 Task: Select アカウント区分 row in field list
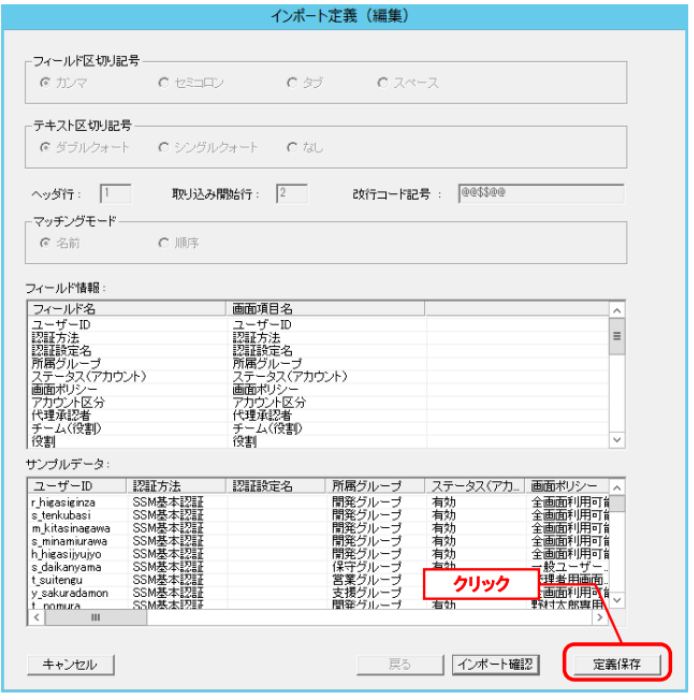[319, 402]
